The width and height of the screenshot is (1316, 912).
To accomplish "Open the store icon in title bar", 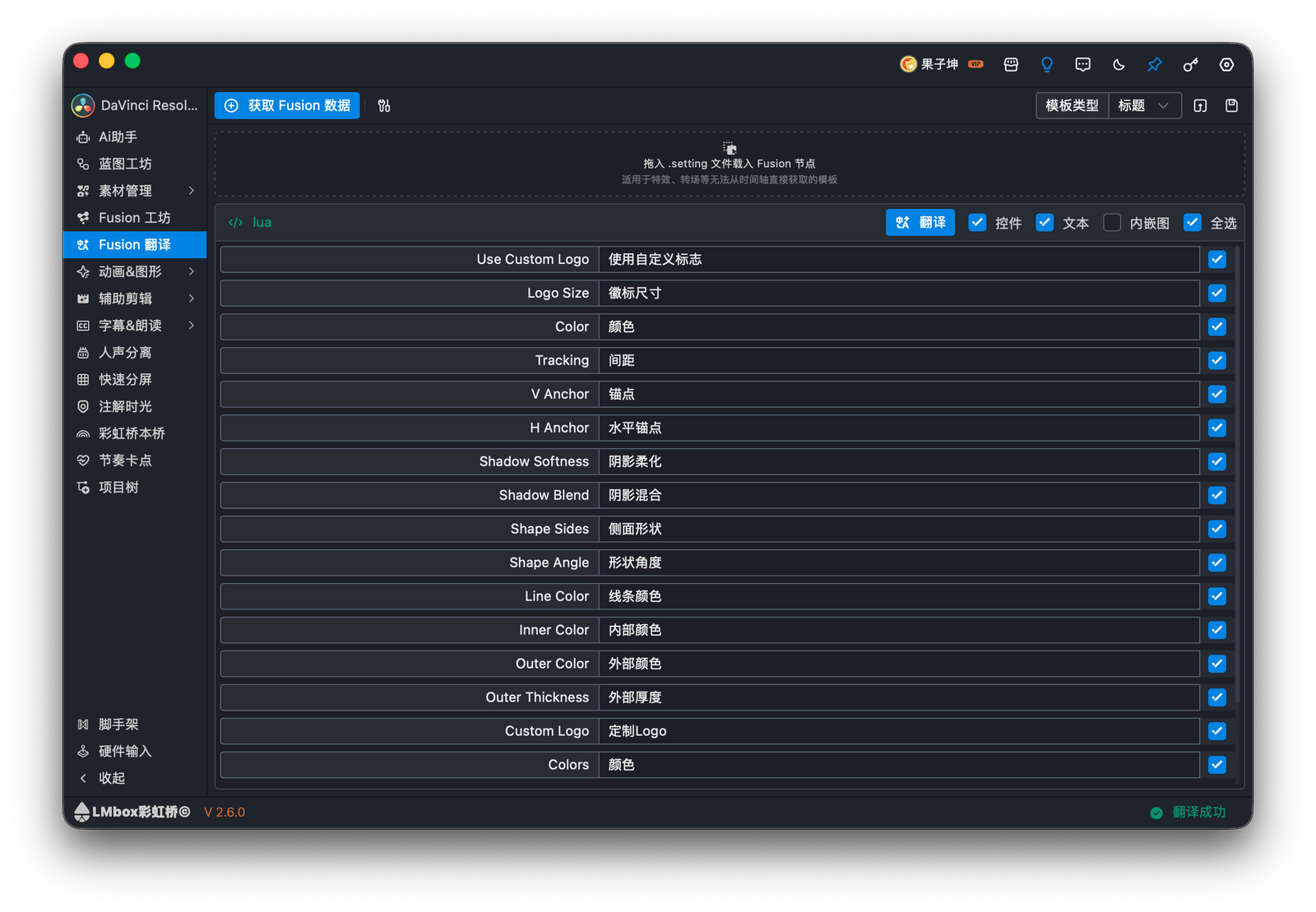I will [1011, 64].
